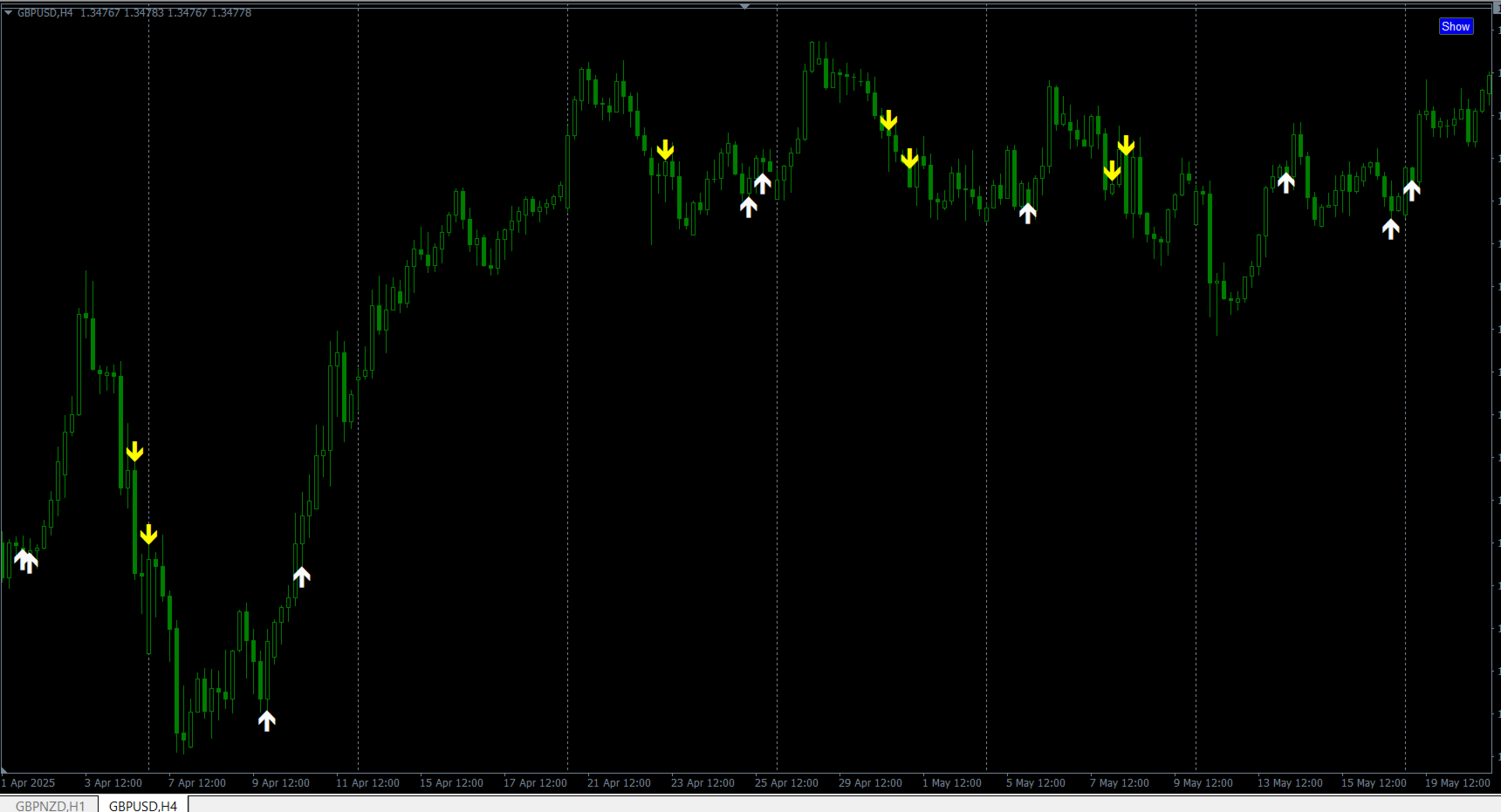
Task: Click the '19 May 12:00' time label
Action: (1457, 783)
